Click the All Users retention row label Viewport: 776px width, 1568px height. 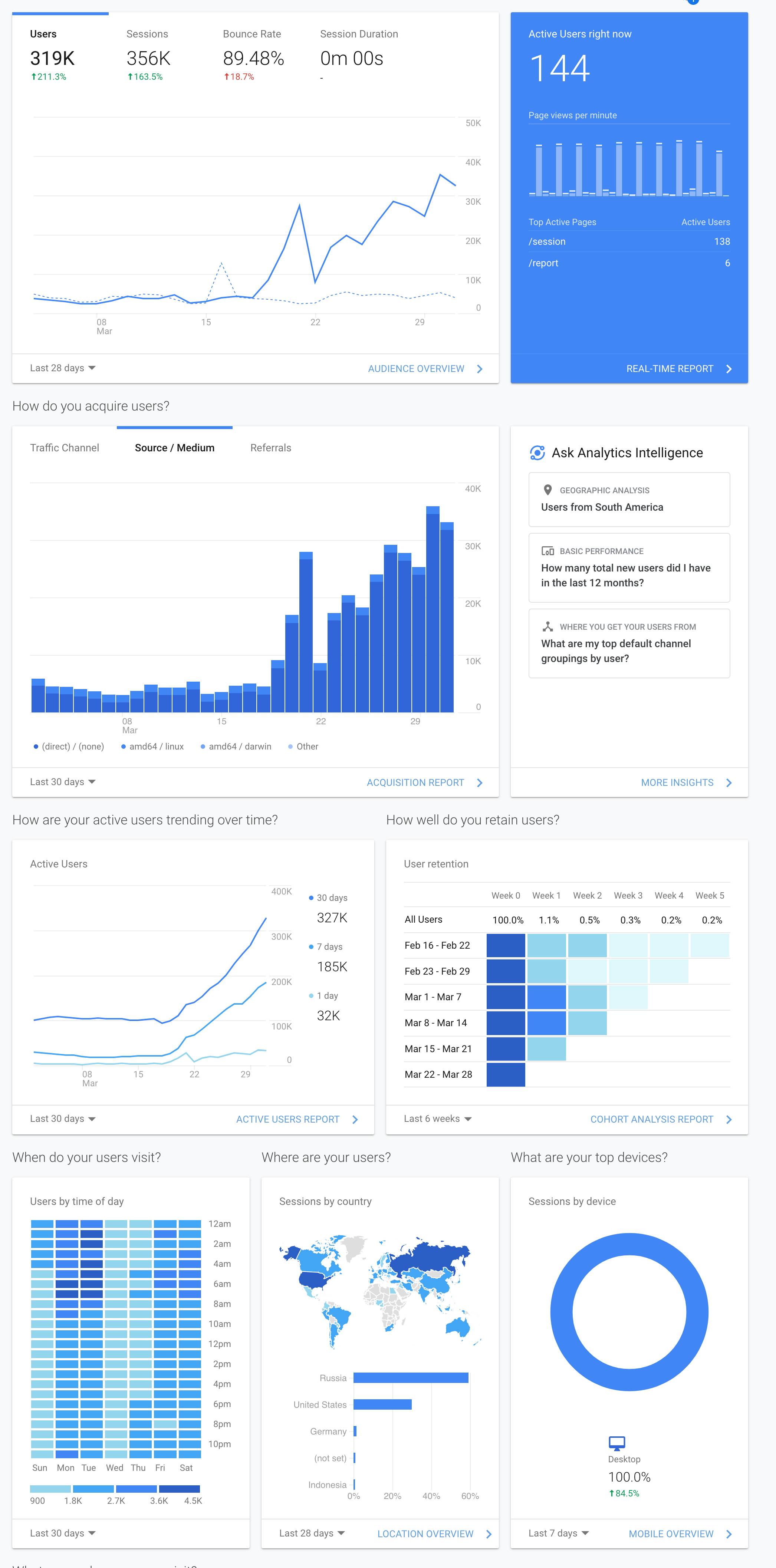(x=424, y=920)
